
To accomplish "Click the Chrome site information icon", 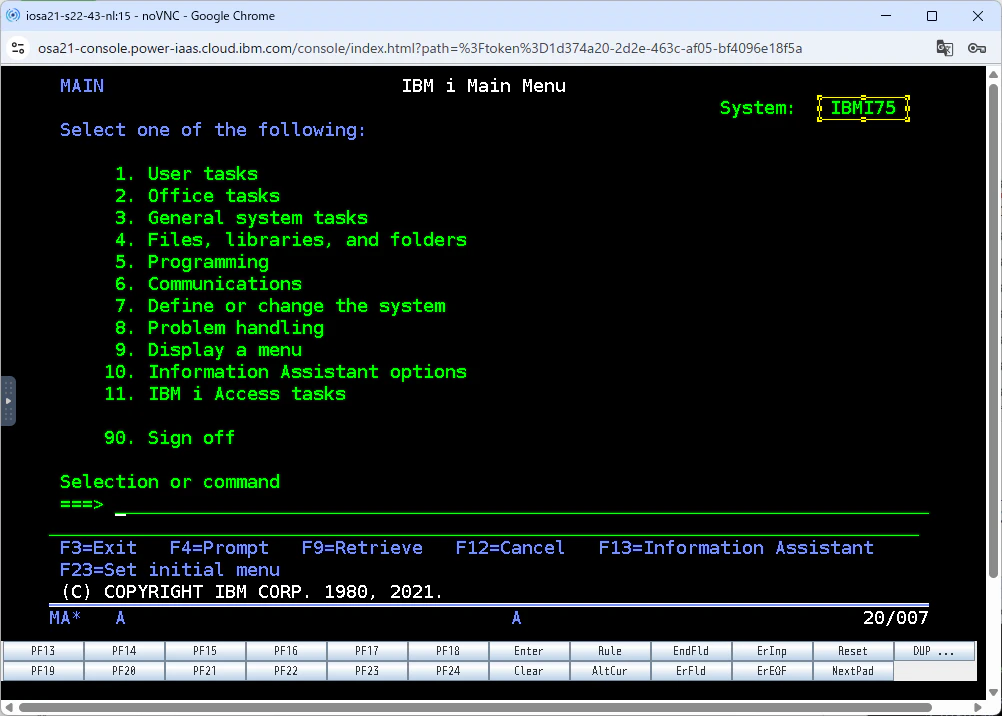I will (x=19, y=49).
